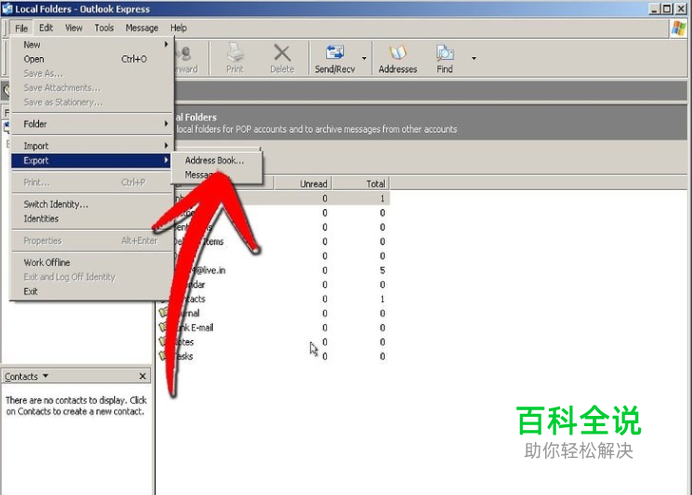Viewport: 692px width, 495px height.
Task: Choose Open in the File menu
Action: 90,59
